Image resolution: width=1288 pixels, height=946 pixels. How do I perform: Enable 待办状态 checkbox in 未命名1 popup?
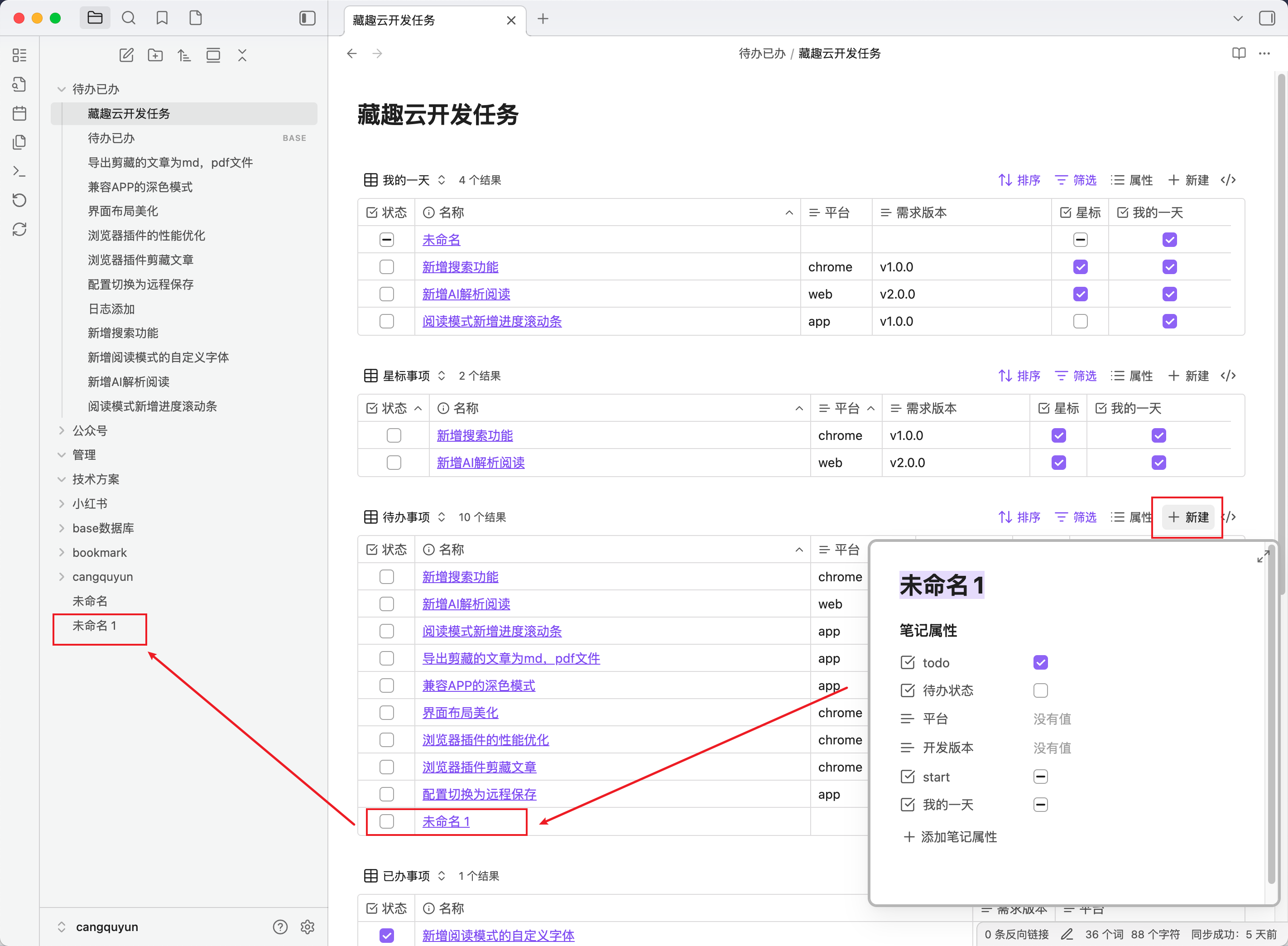(1041, 690)
